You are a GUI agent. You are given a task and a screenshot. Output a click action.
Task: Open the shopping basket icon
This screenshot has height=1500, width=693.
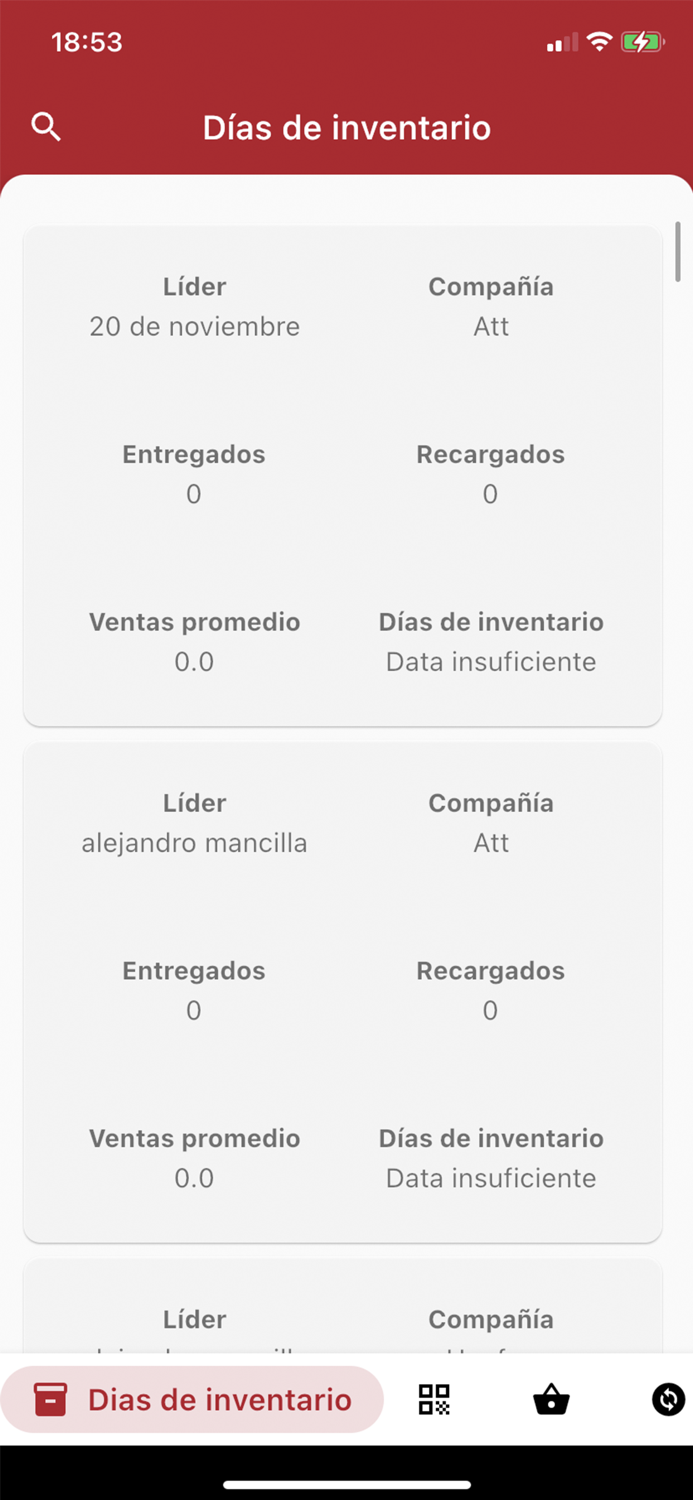551,1400
